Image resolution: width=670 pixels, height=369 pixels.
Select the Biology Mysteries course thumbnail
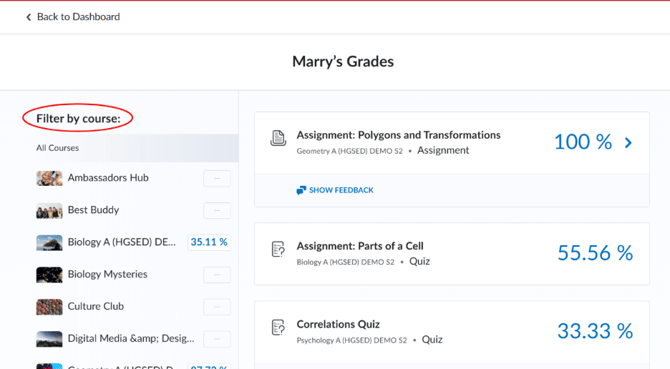(x=49, y=275)
